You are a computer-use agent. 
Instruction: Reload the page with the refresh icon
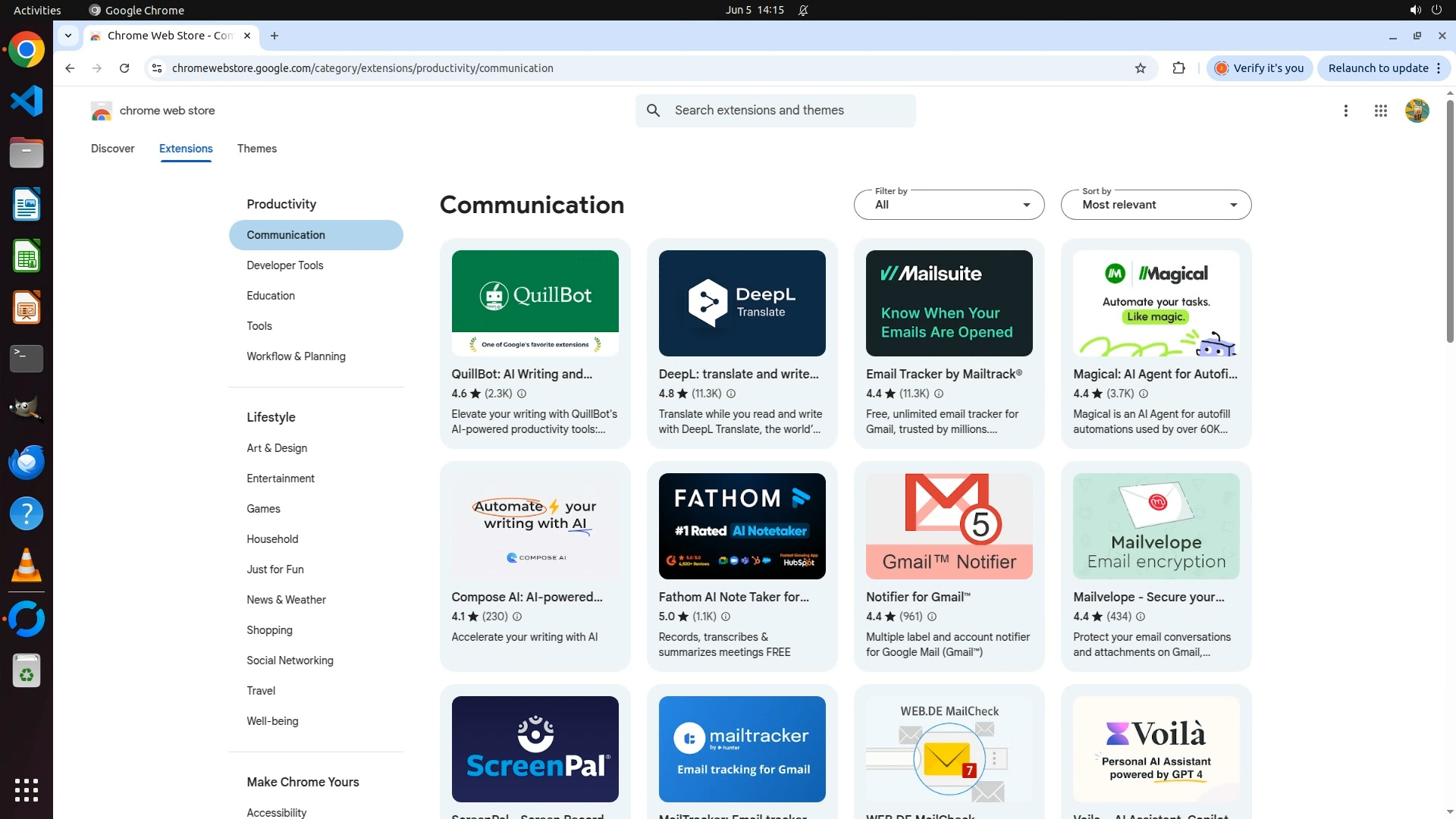pos(124,68)
